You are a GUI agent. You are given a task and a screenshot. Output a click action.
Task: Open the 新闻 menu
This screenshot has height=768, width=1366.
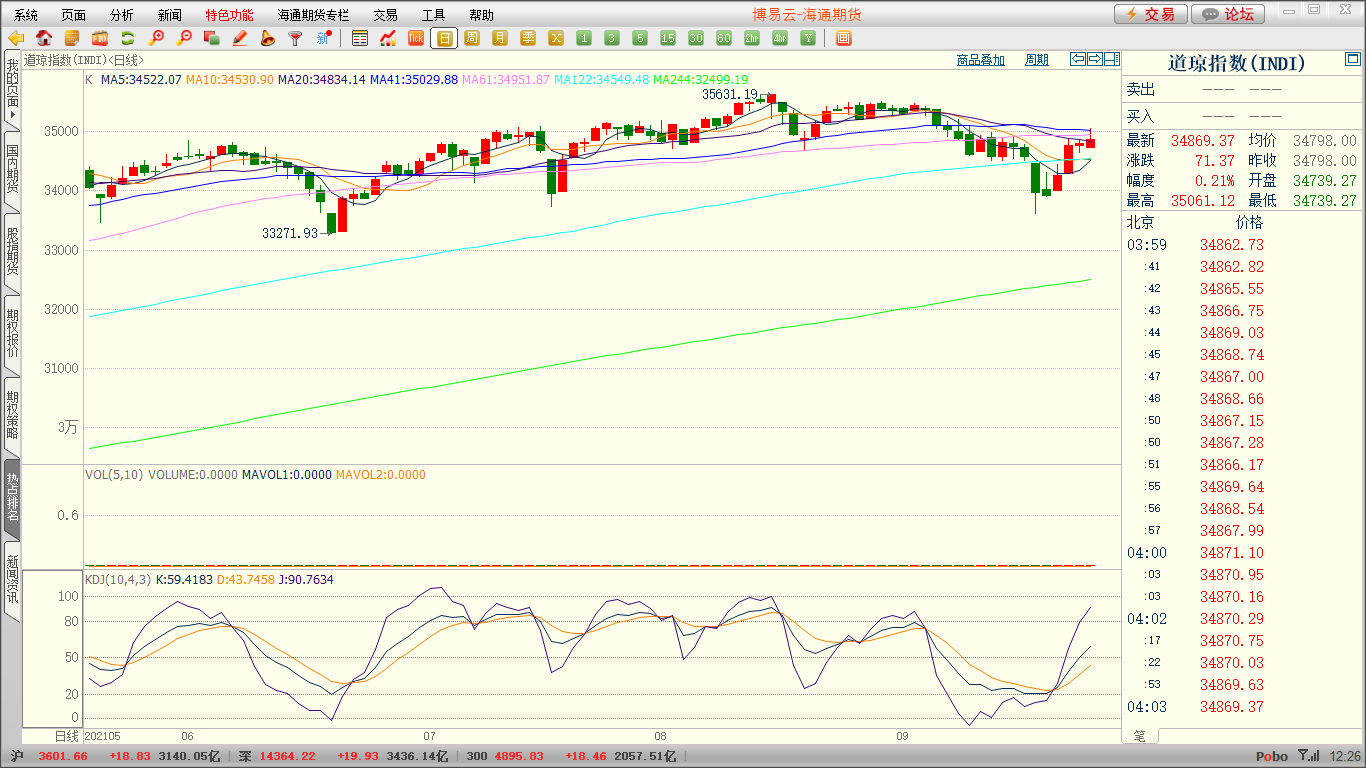click(x=170, y=15)
